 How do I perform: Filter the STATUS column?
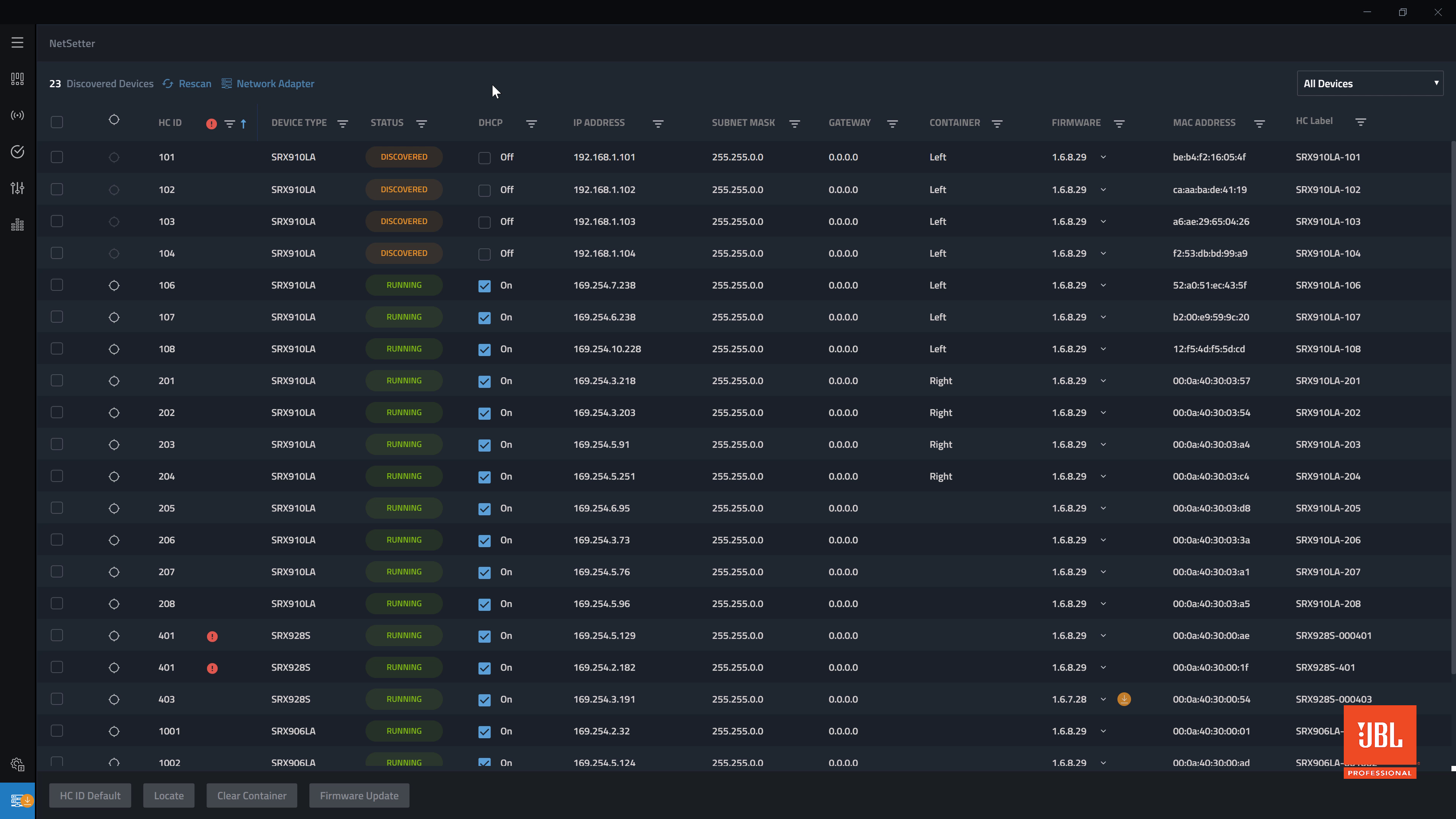pos(422,124)
